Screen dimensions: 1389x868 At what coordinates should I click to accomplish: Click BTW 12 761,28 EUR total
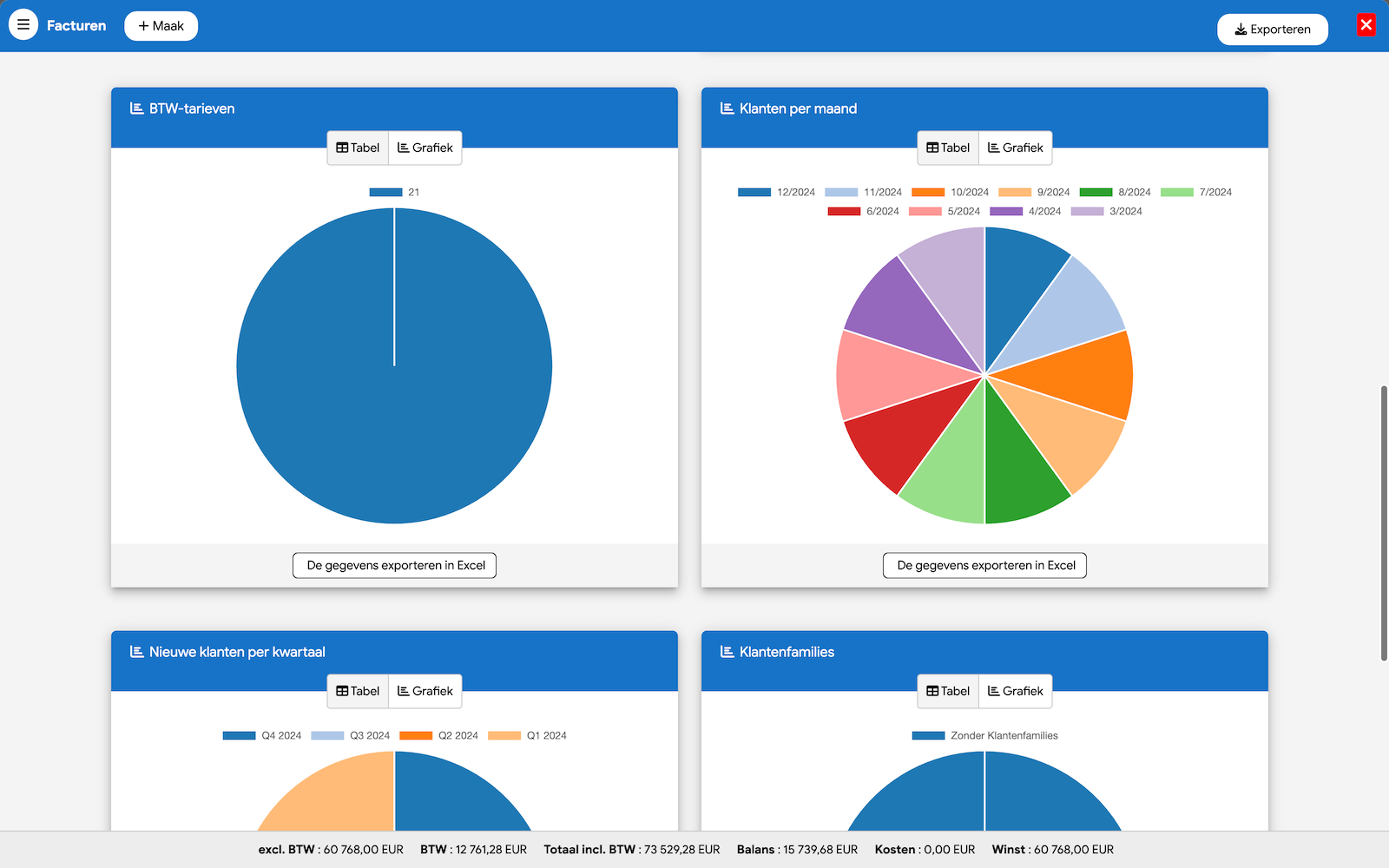[473, 850]
